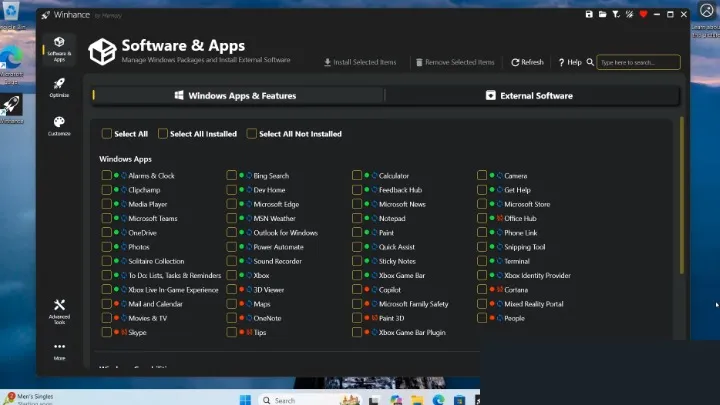Open the More menu in sidebar
This screenshot has width=720, height=405.
pyautogui.click(x=59, y=351)
